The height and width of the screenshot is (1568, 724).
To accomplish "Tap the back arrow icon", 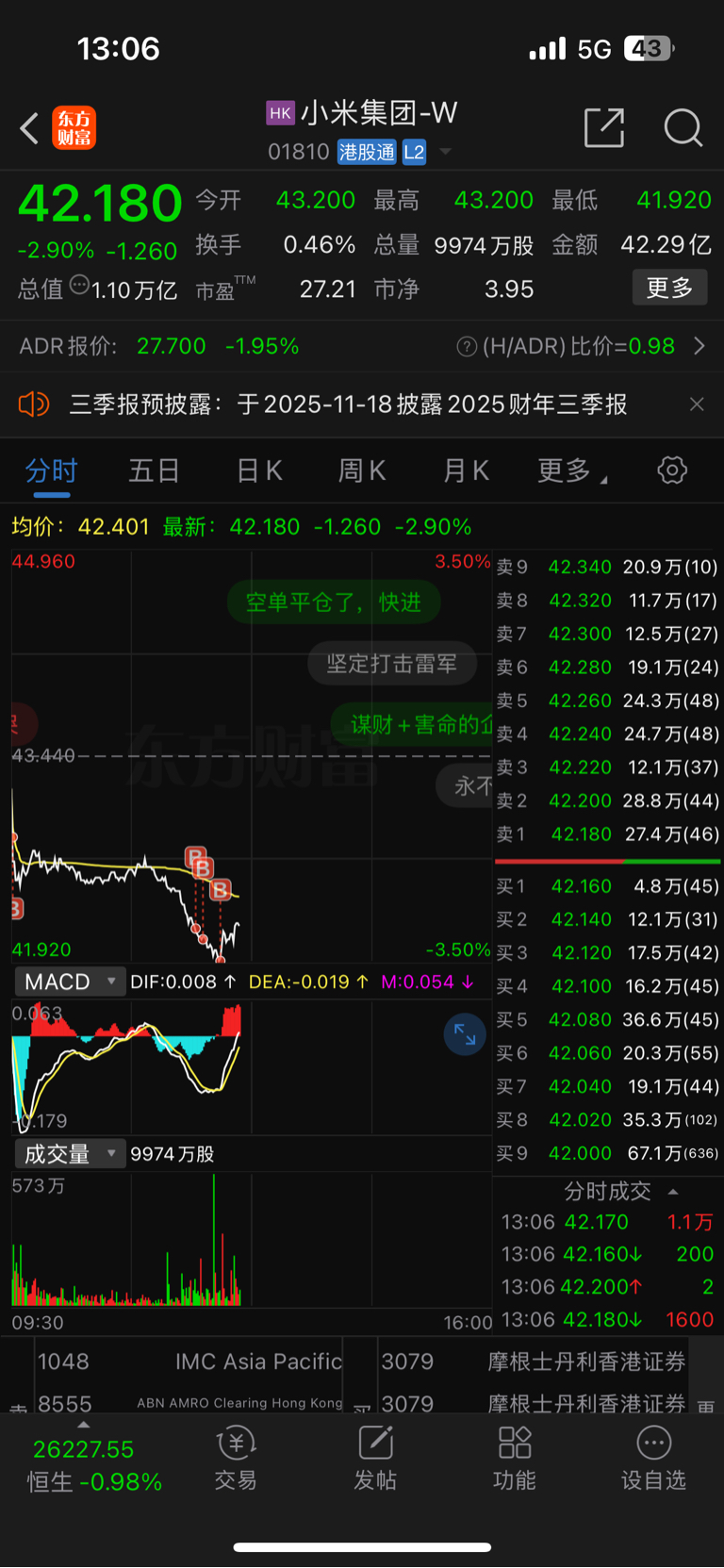I will click(29, 128).
